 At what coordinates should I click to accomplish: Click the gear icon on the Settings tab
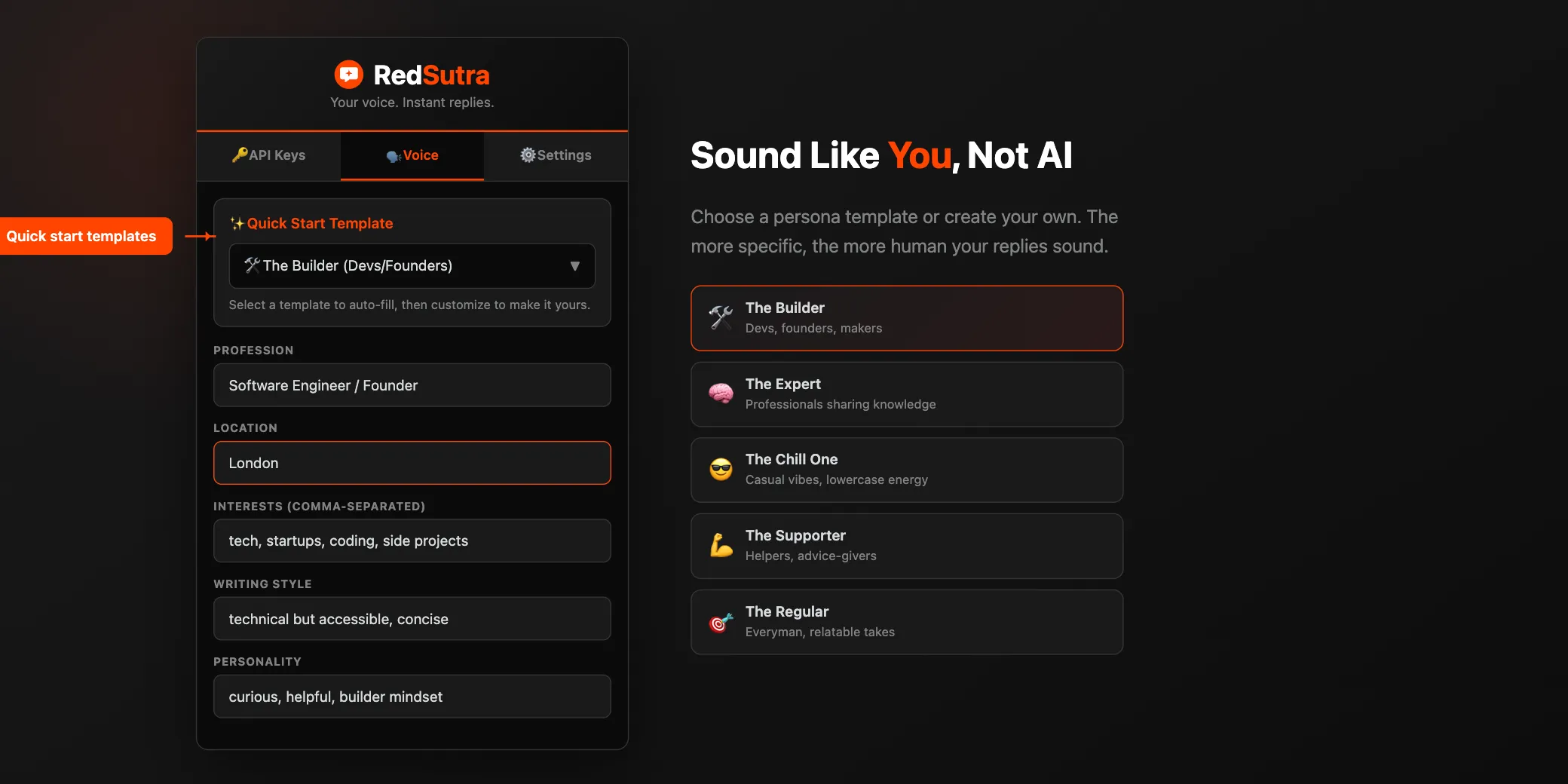pos(528,155)
